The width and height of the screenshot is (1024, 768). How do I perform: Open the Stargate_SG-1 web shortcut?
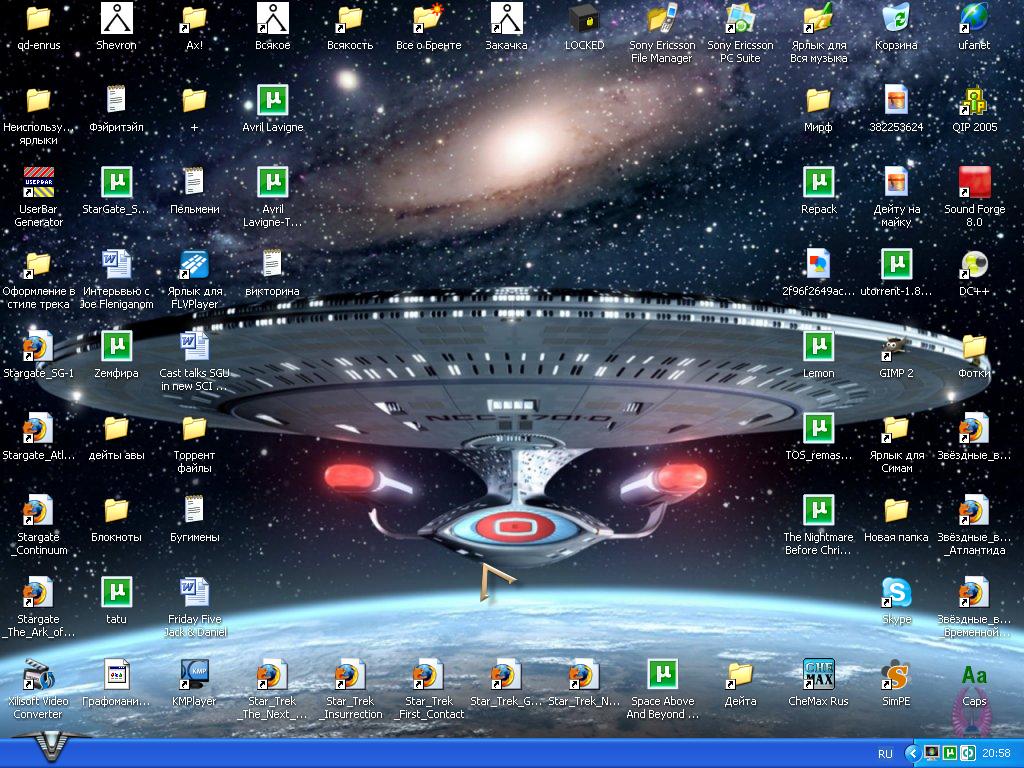pyautogui.click(x=38, y=347)
